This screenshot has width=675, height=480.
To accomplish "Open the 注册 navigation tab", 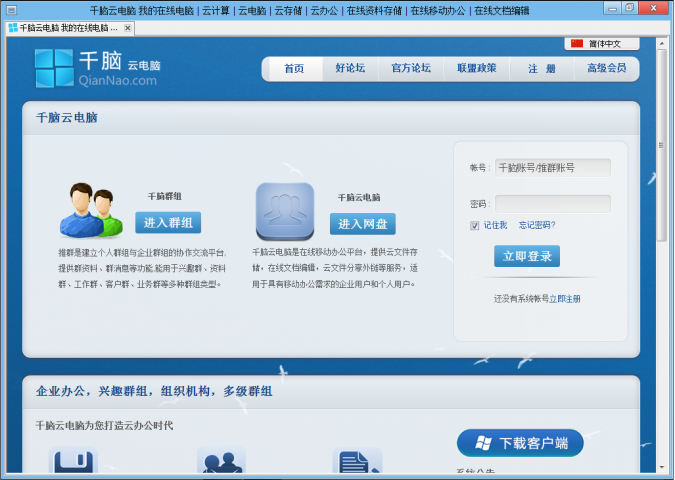I will pos(542,68).
